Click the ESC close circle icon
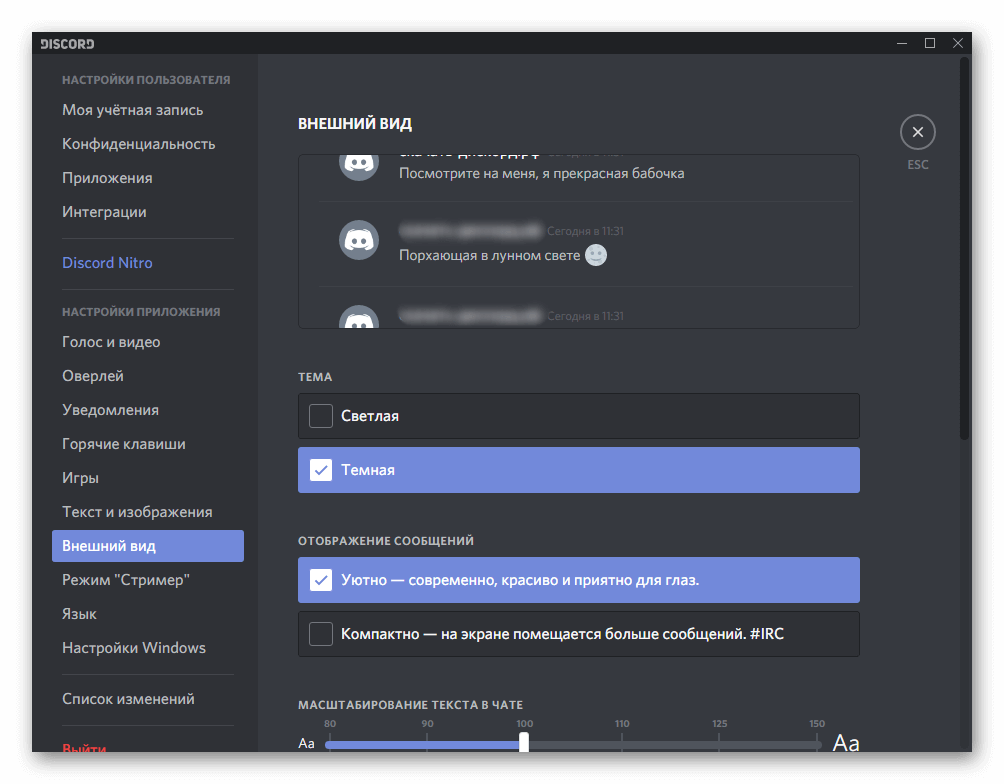The image size is (1004, 784). click(917, 131)
